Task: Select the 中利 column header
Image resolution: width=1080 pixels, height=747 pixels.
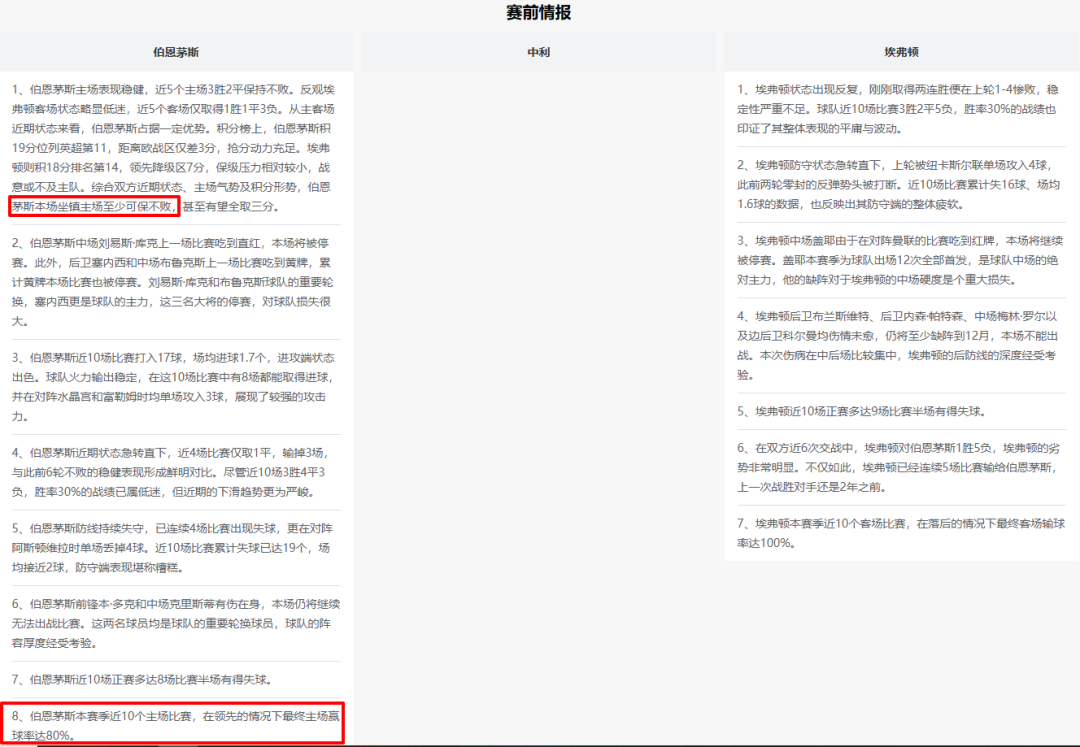Action: pyautogui.click(x=539, y=52)
